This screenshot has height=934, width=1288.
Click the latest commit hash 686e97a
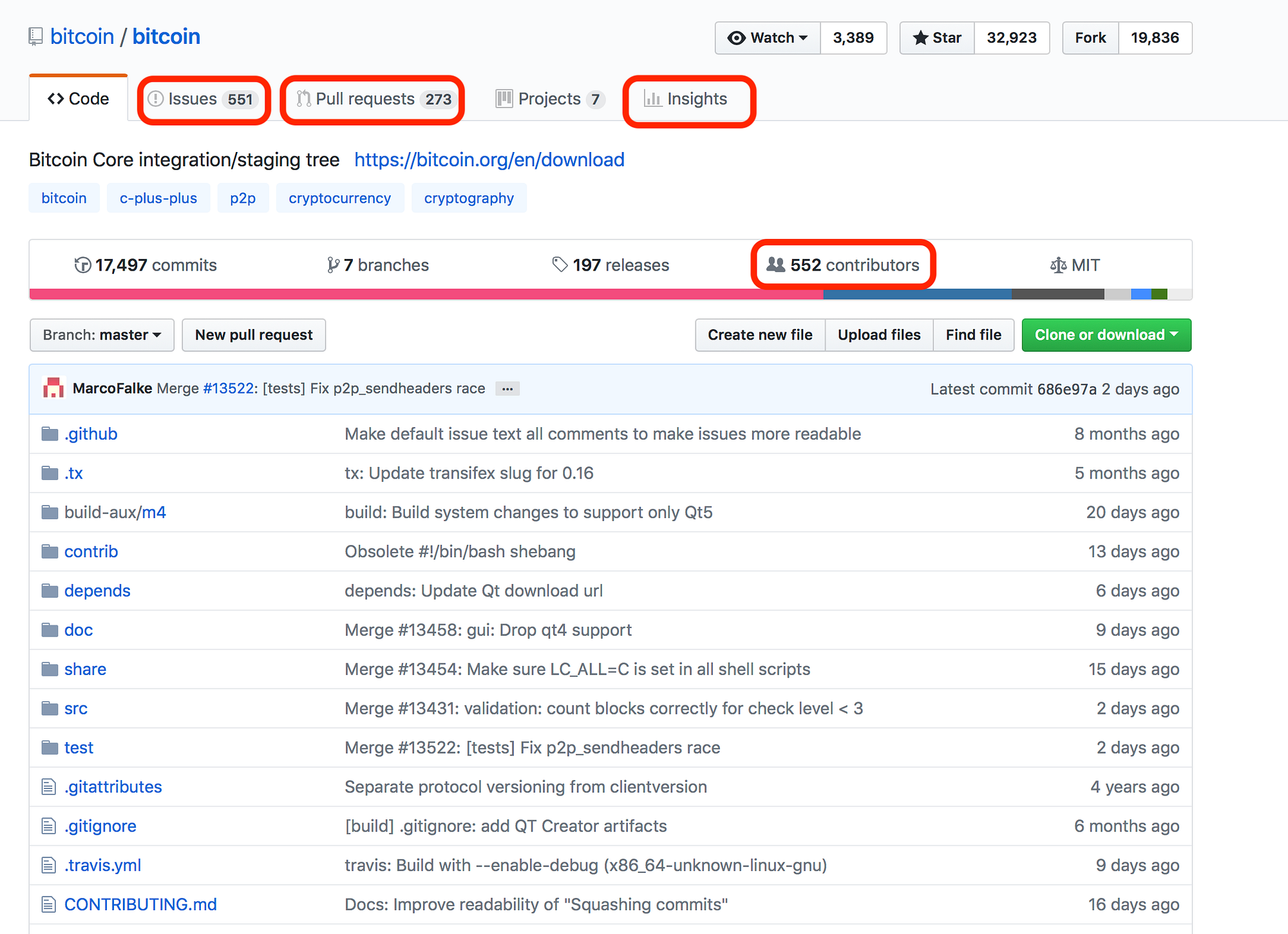point(1066,390)
